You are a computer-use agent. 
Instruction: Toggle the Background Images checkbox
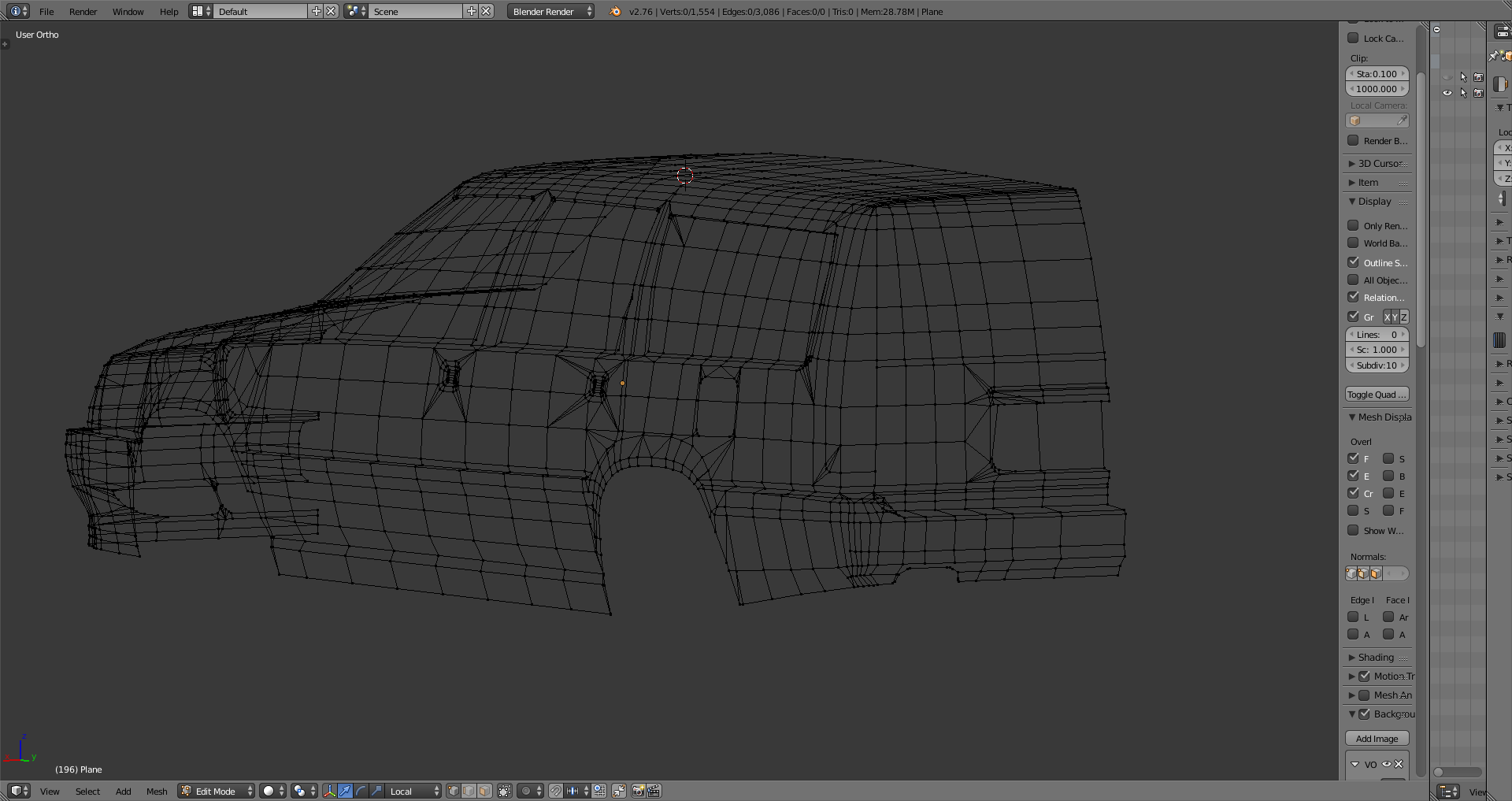(x=1365, y=714)
